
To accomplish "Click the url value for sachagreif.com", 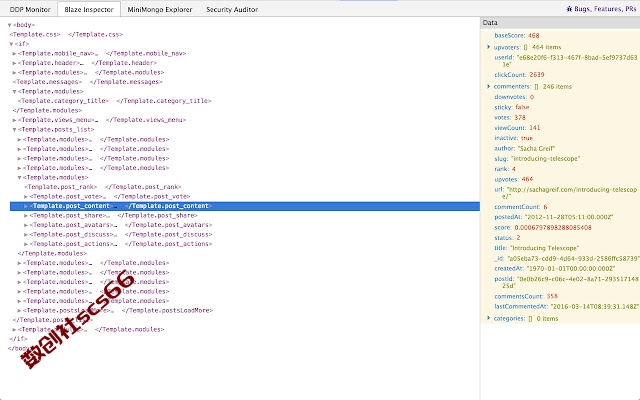I will 571,193.
